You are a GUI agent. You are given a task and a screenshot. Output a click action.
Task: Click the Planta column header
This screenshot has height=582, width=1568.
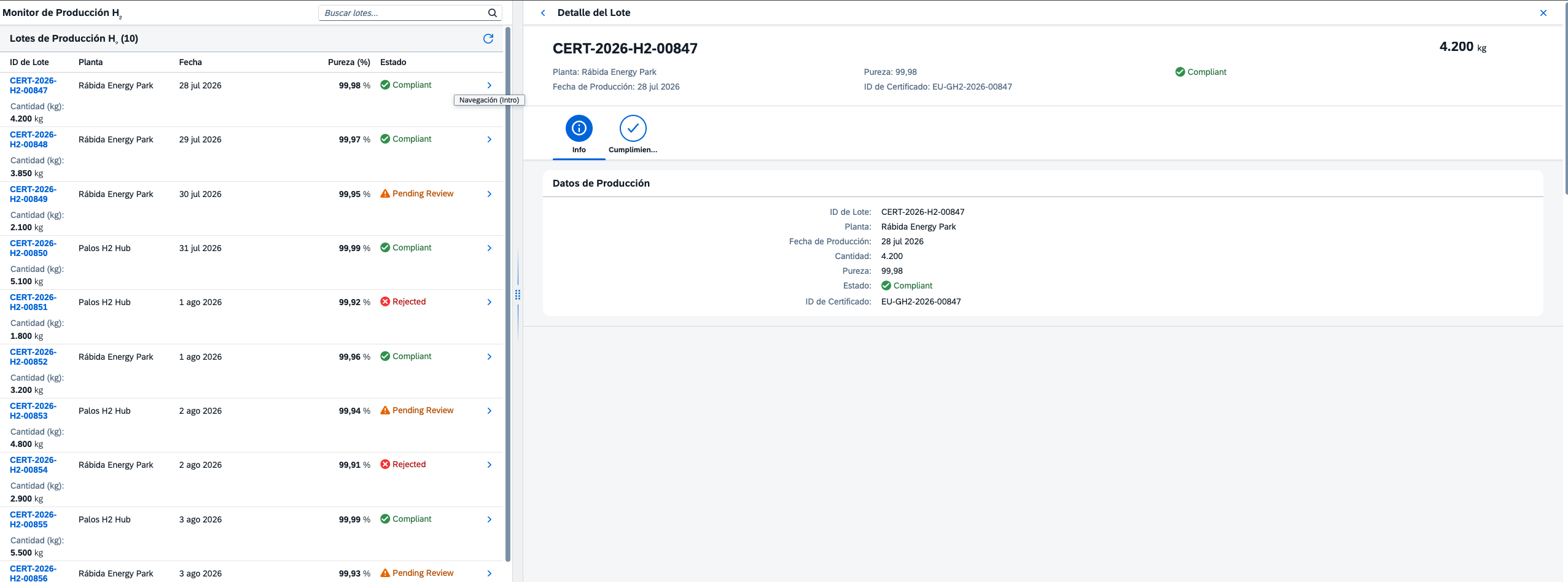click(x=91, y=62)
